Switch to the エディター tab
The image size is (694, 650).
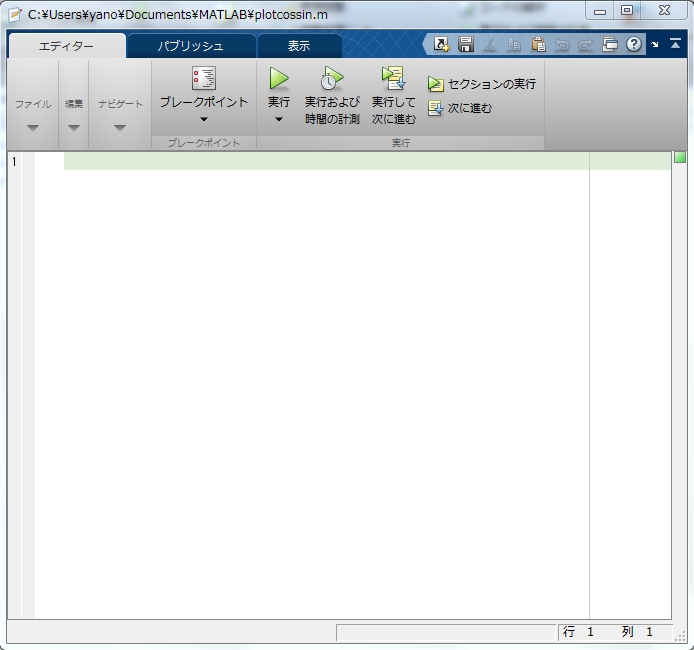66,46
